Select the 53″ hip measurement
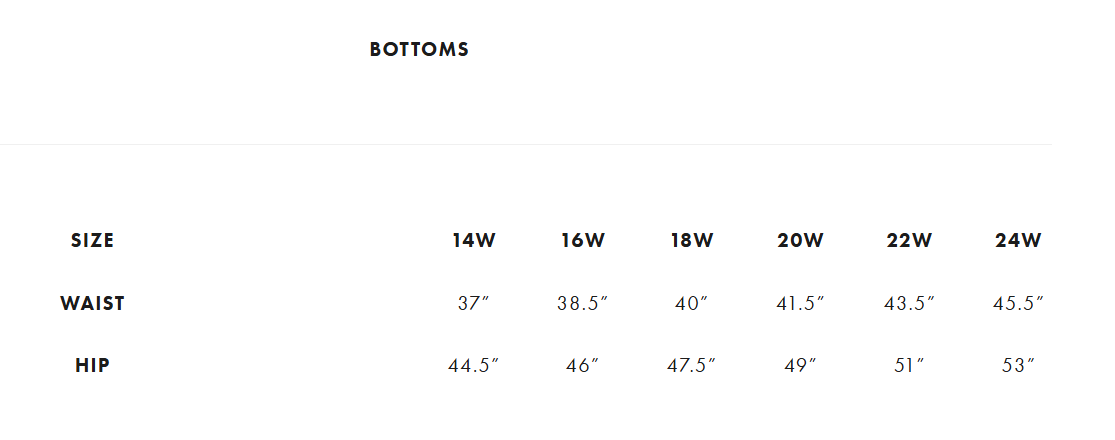 click(1018, 366)
